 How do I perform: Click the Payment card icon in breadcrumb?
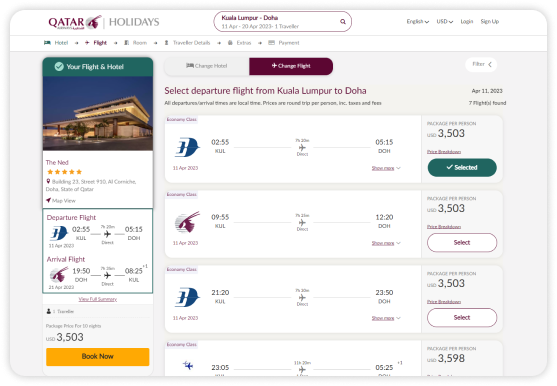coord(271,43)
